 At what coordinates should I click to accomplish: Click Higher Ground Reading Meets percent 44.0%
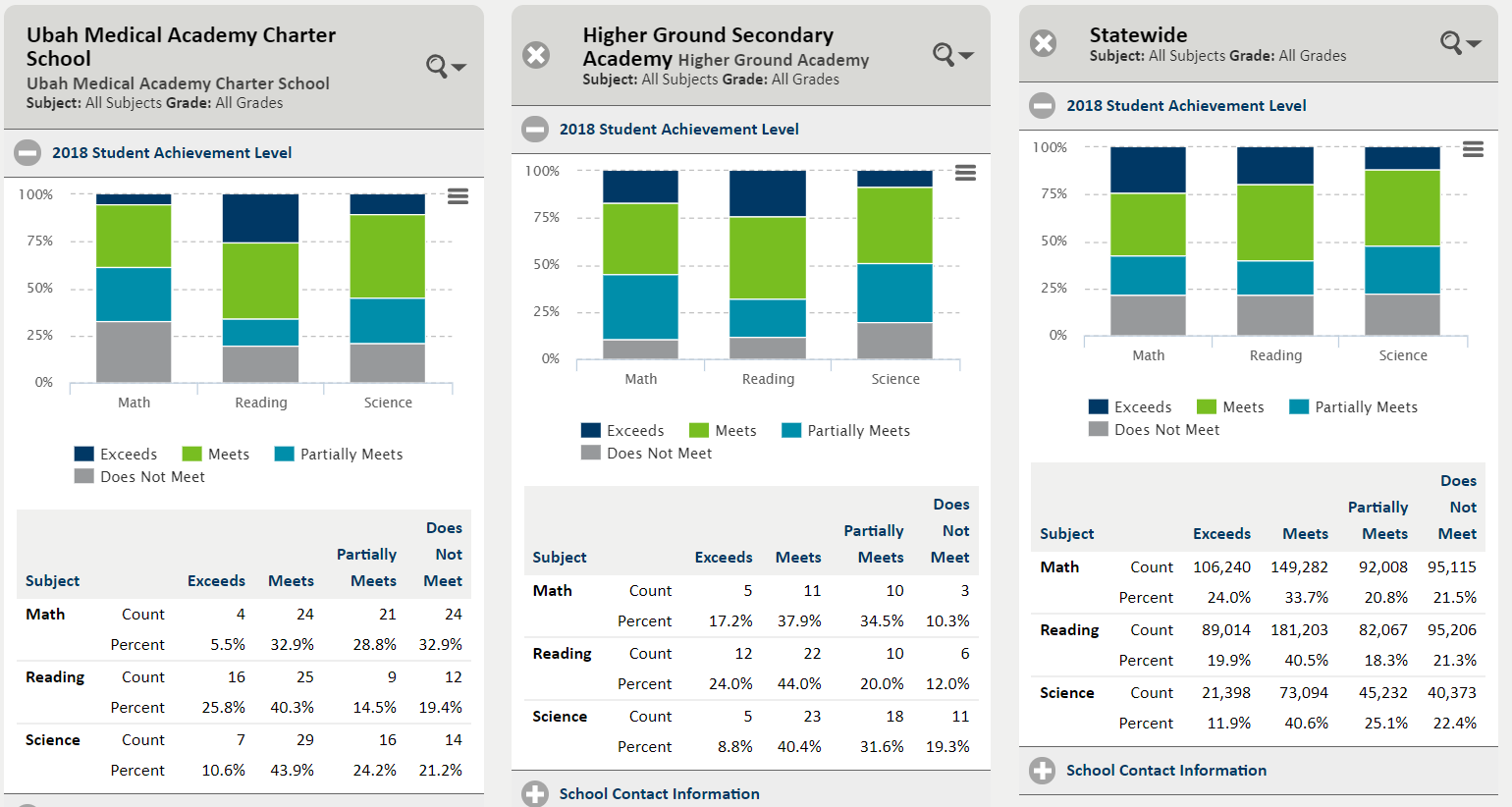(x=799, y=684)
